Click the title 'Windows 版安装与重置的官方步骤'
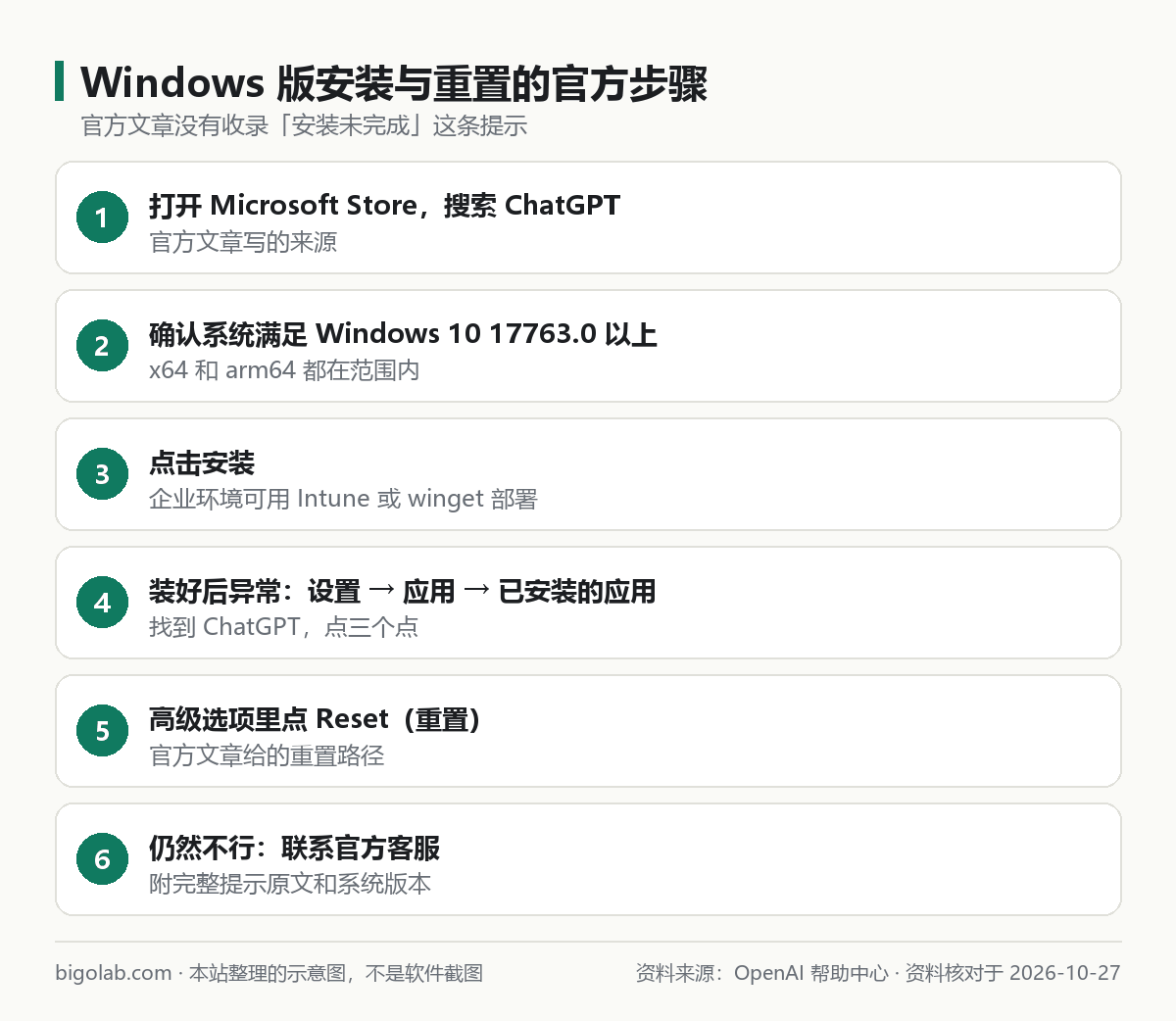The width and height of the screenshot is (1176, 1021). (393, 83)
